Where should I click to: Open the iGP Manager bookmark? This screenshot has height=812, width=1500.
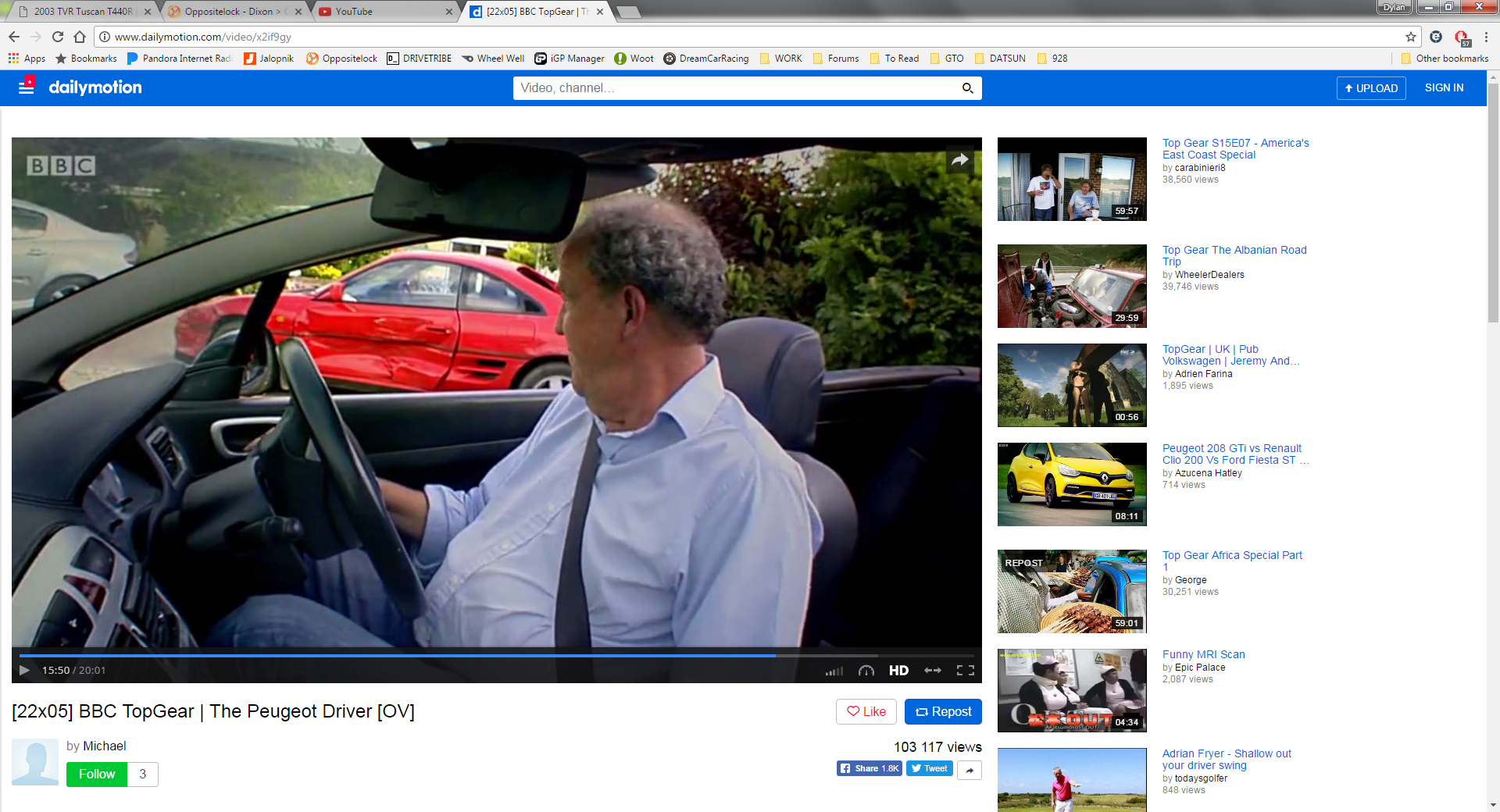coord(569,59)
